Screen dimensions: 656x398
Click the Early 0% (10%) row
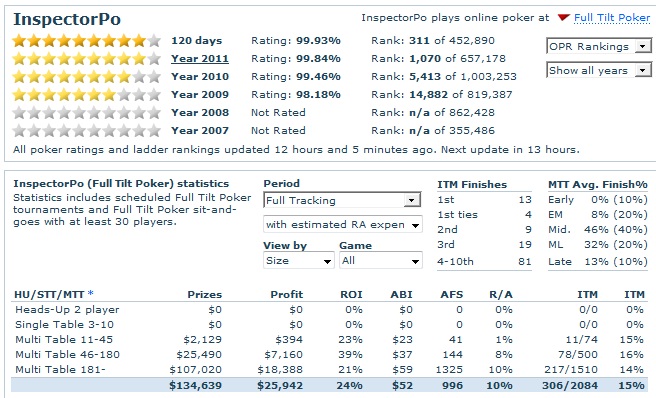(598, 200)
